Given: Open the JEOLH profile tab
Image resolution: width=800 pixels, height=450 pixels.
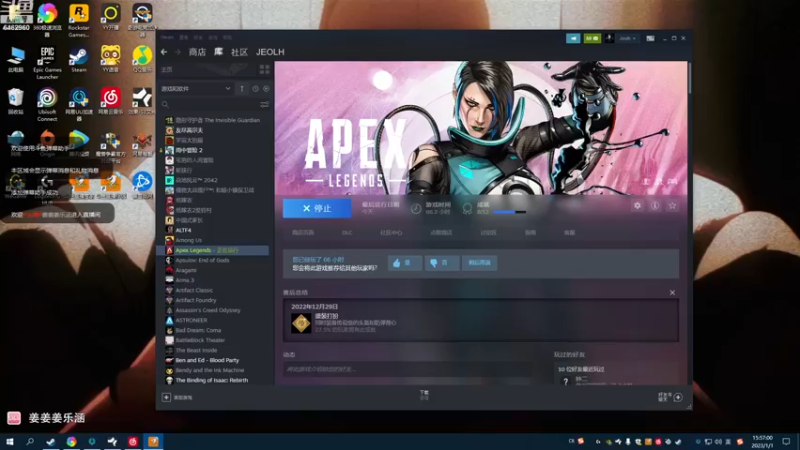Looking at the screenshot, I should tap(270, 52).
